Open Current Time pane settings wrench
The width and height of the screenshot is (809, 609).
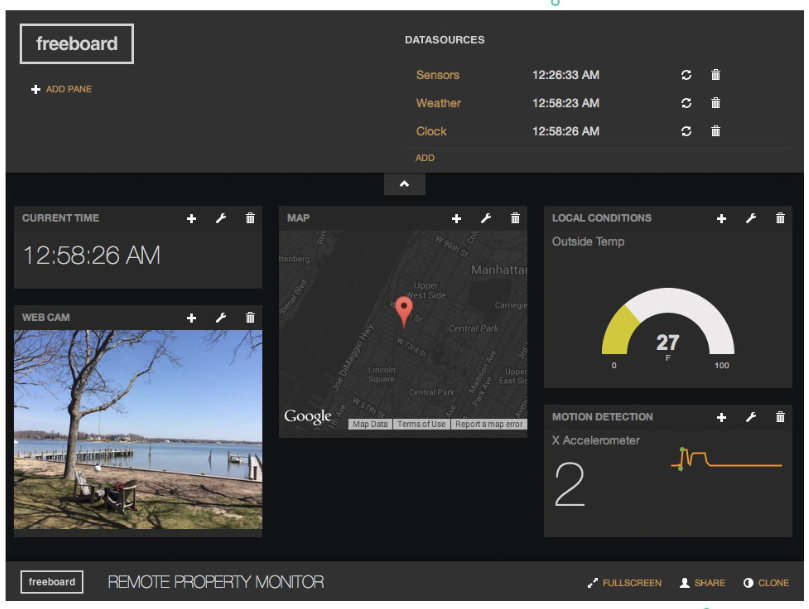[221, 218]
